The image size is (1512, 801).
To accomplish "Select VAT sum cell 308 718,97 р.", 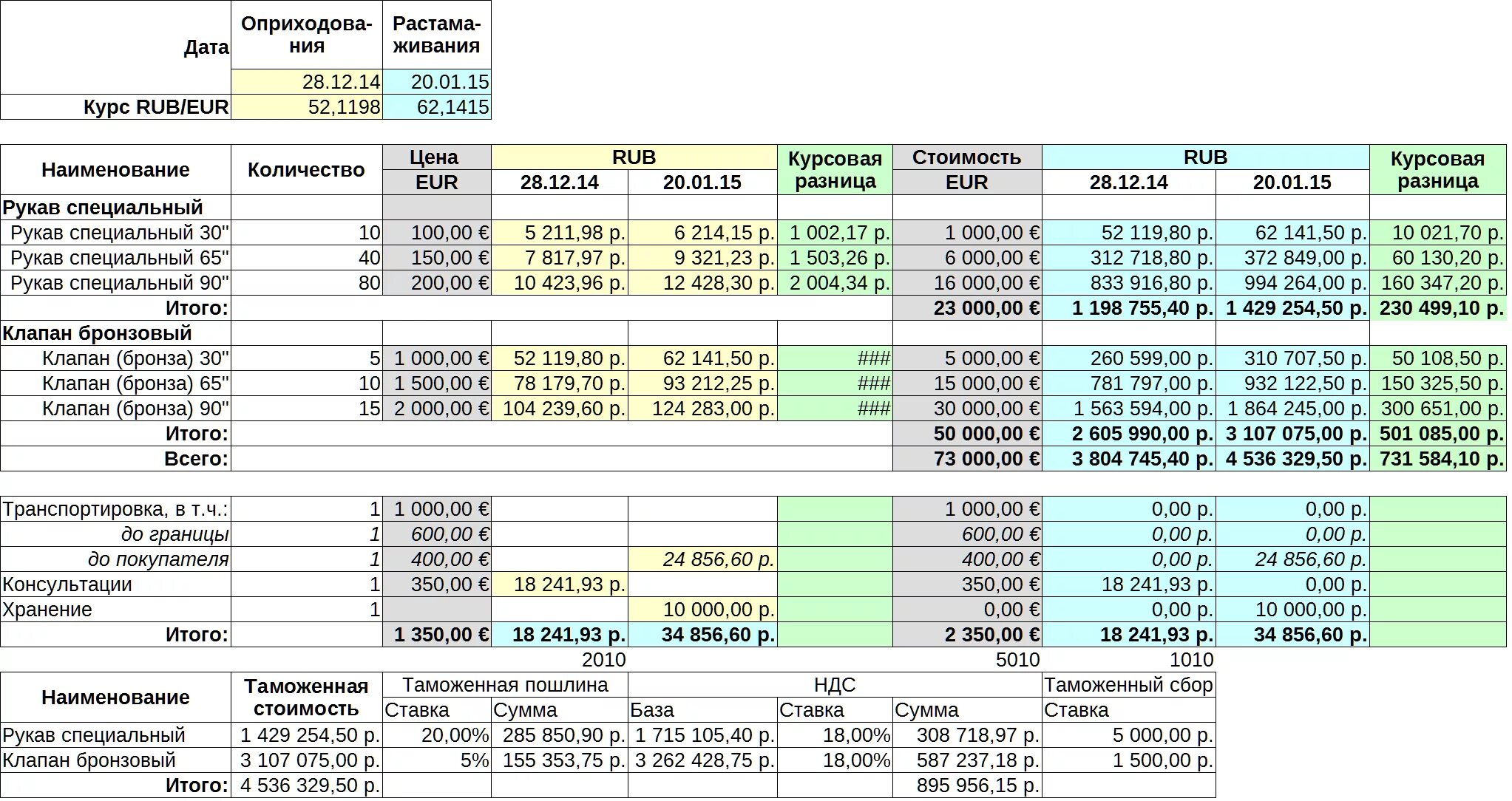I will coord(967,735).
